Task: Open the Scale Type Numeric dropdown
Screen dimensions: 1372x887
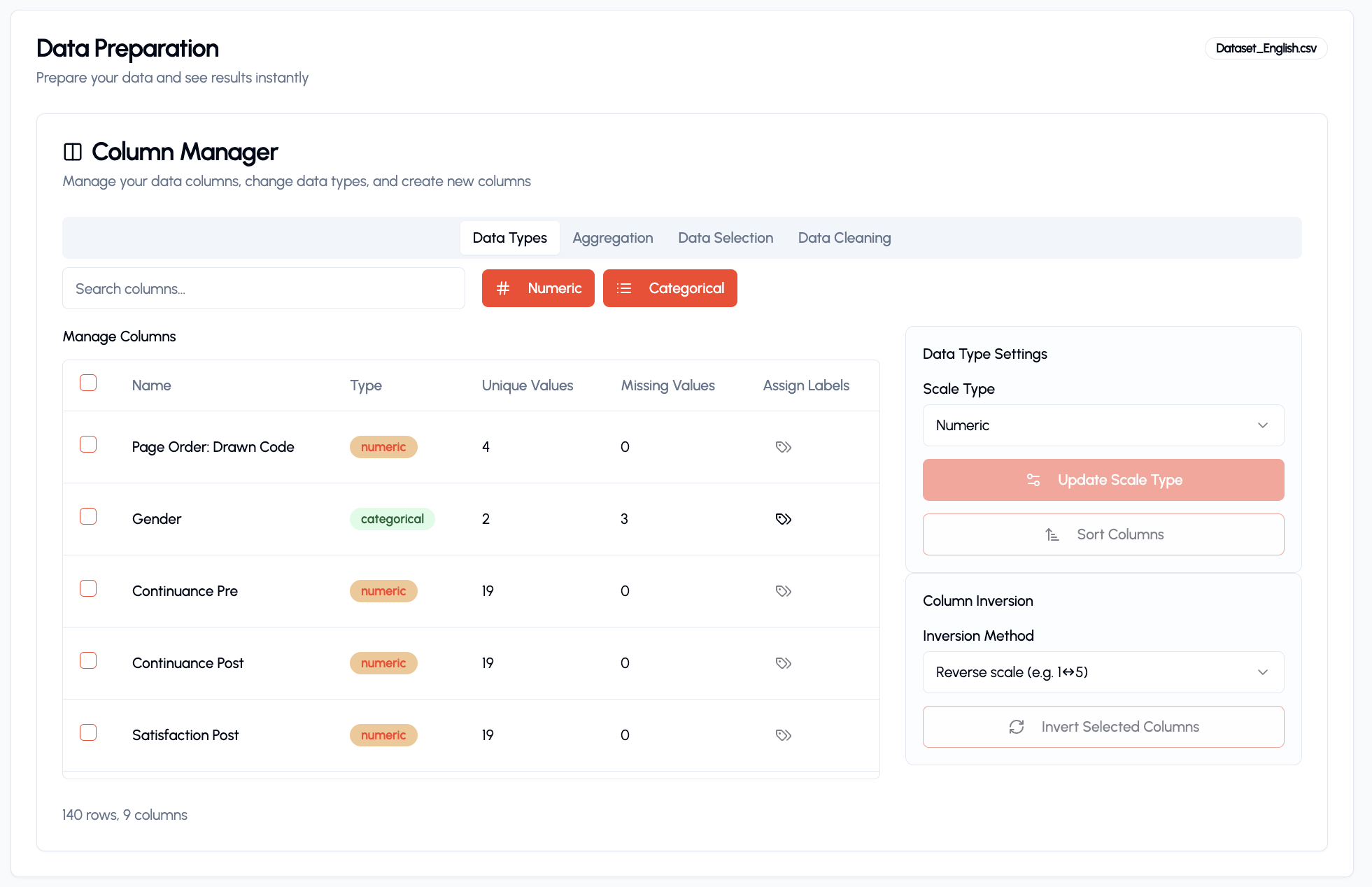Action: (x=1103, y=425)
